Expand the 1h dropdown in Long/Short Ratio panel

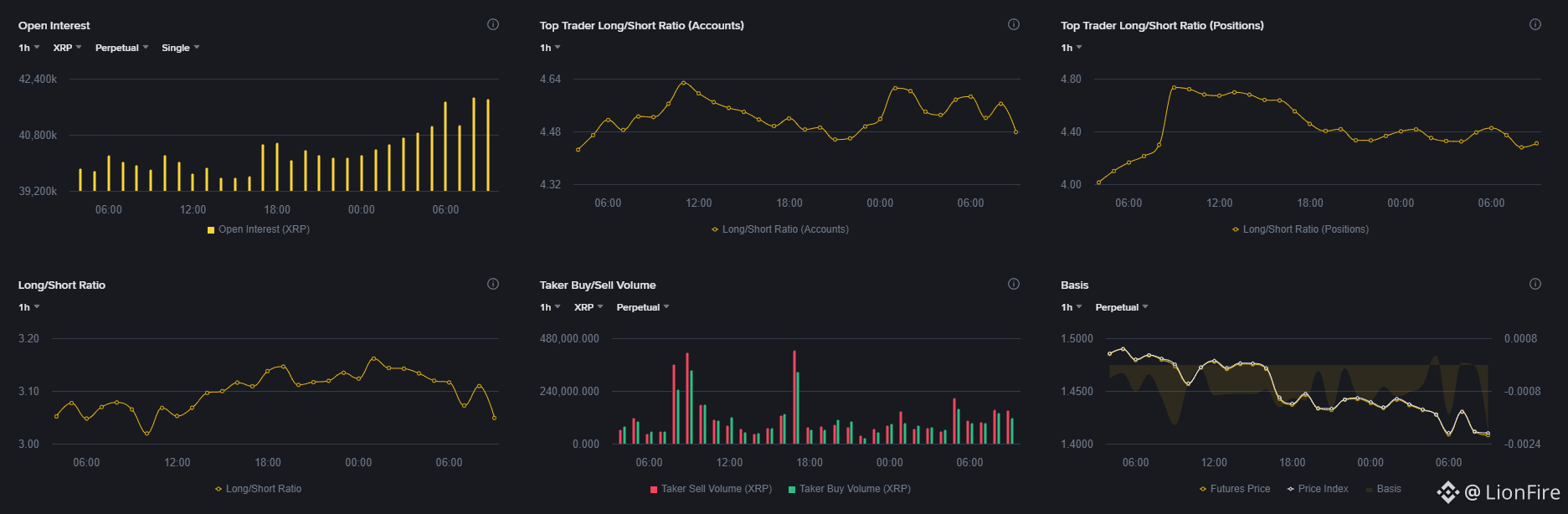pos(29,307)
